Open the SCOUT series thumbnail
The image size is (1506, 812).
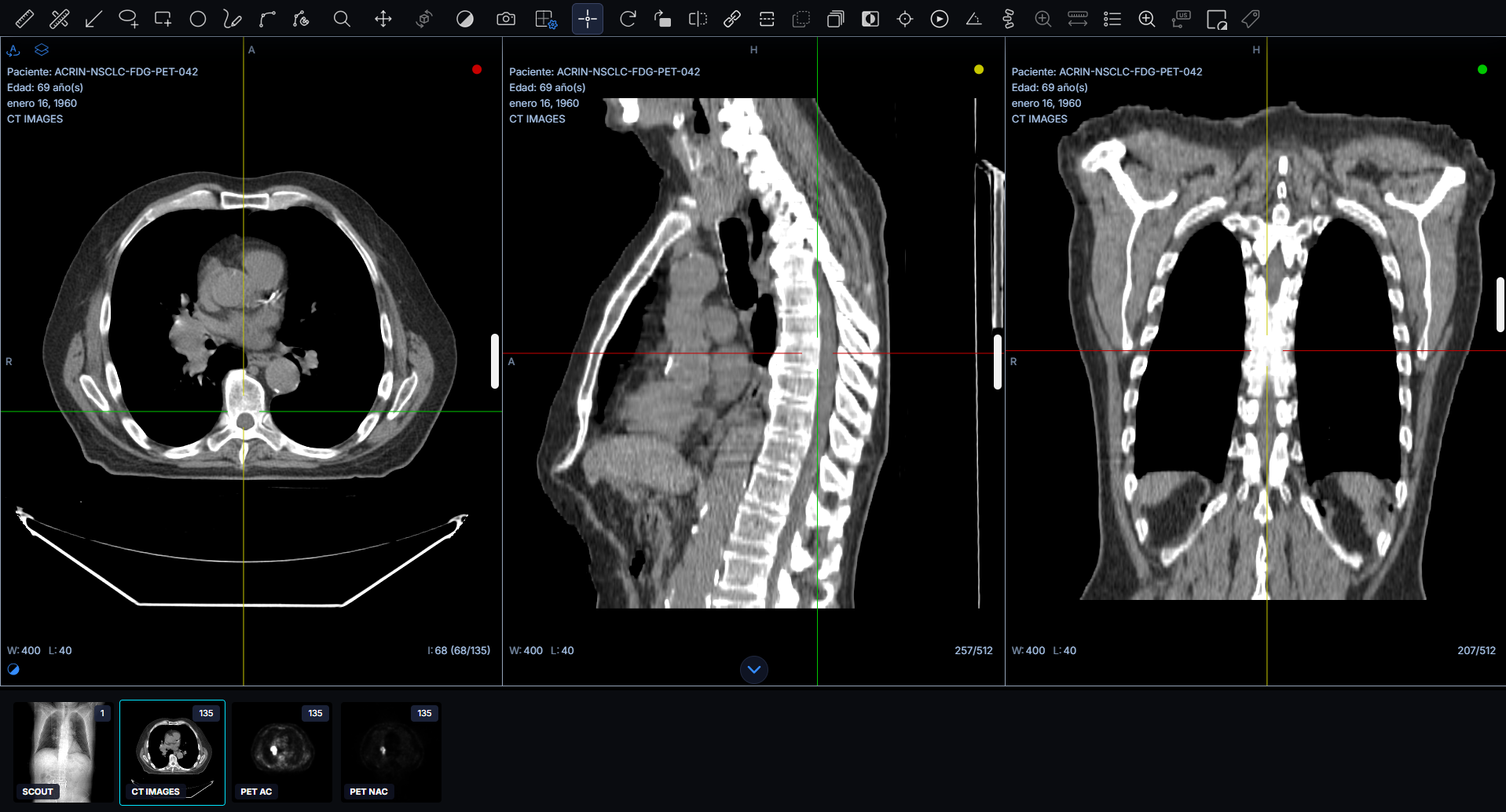click(63, 752)
